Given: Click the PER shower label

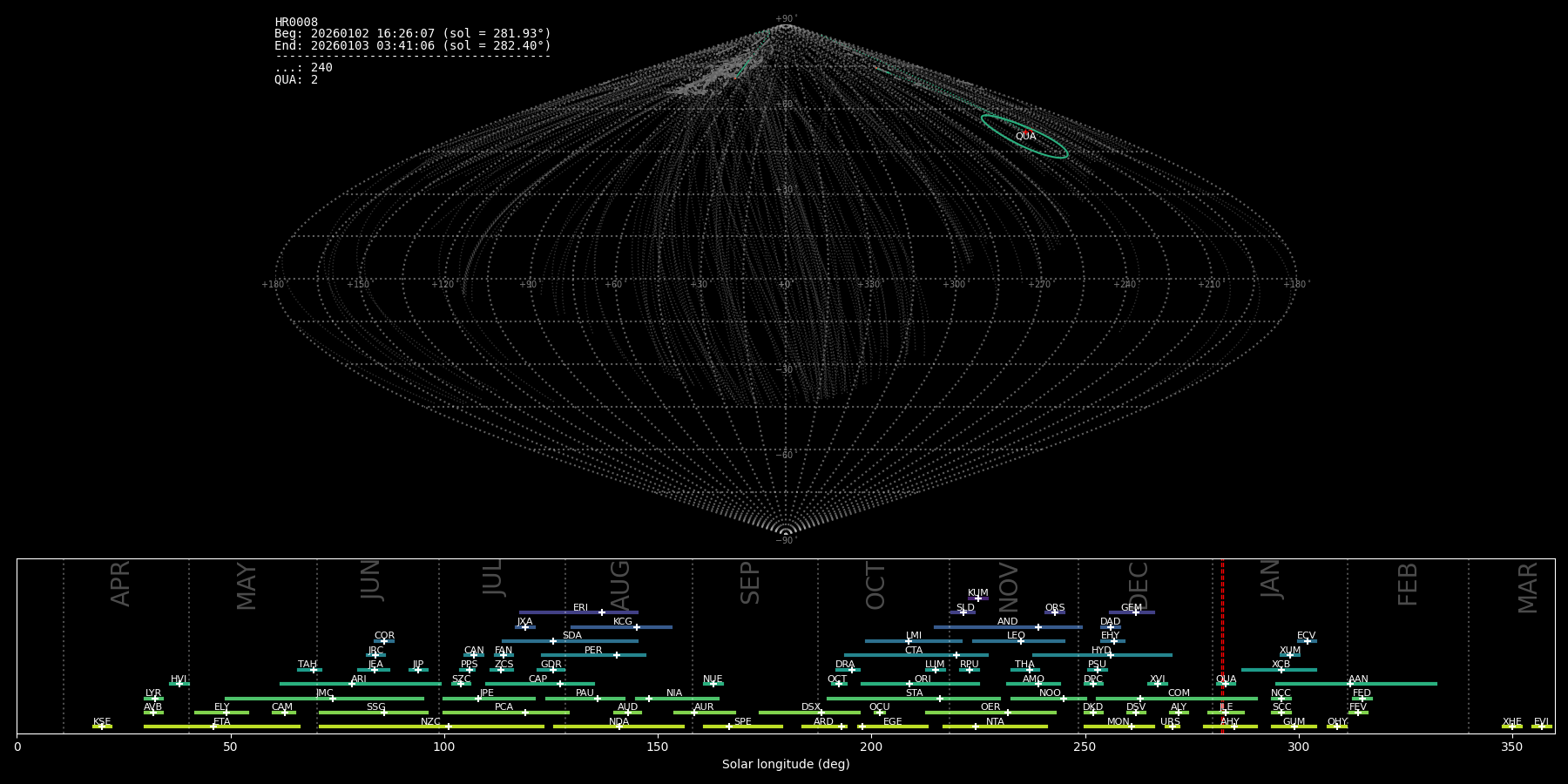Looking at the screenshot, I should [x=593, y=651].
